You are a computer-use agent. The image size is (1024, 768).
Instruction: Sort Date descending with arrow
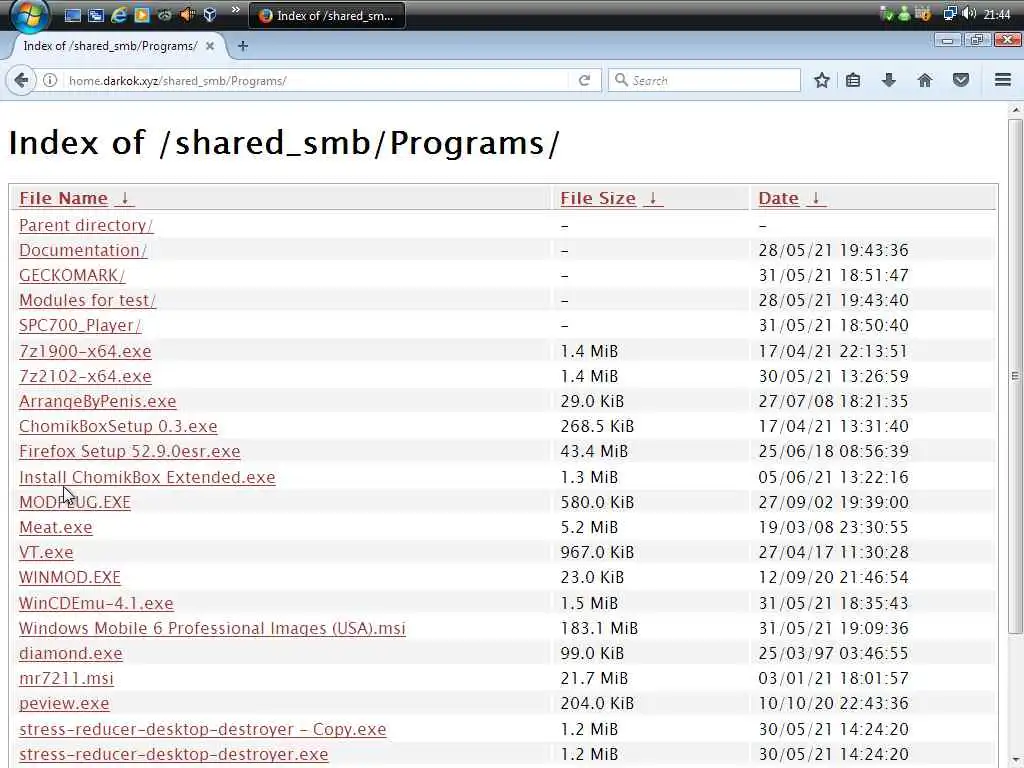[x=816, y=198]
